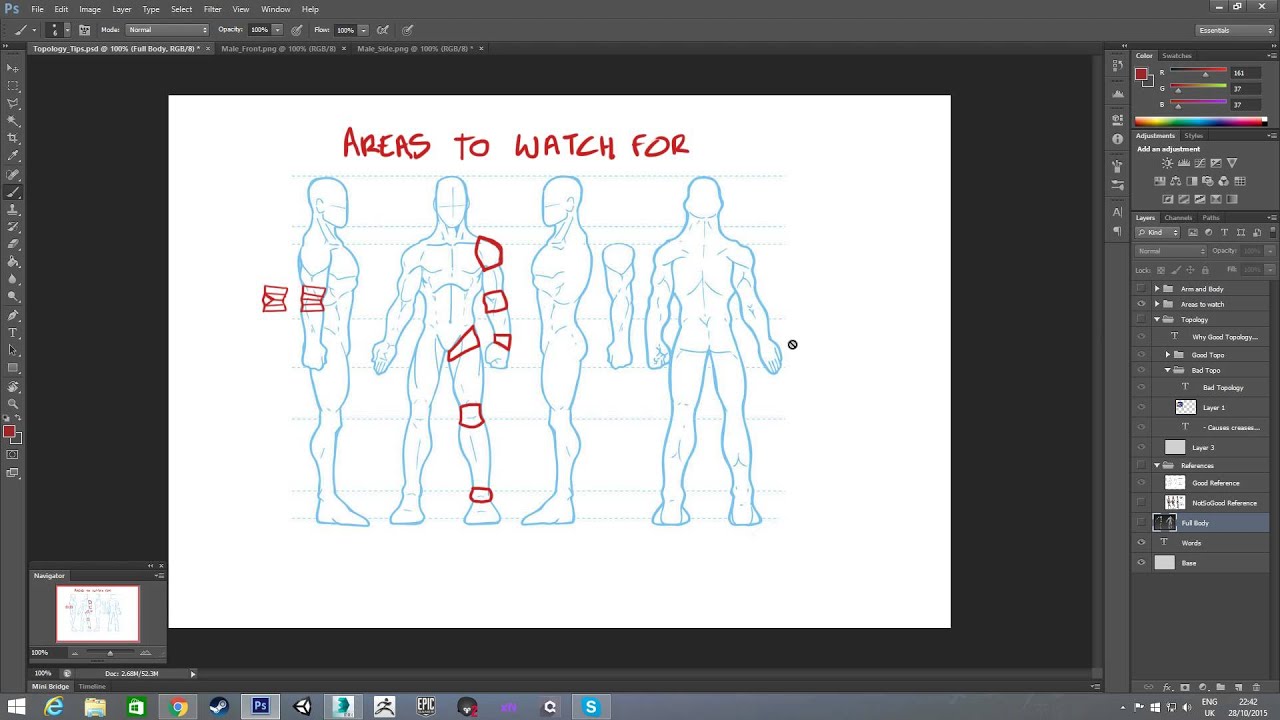The image size is (1280, 720).
Task: Add a Vibrance adjustment
Action: point(1231,163)
